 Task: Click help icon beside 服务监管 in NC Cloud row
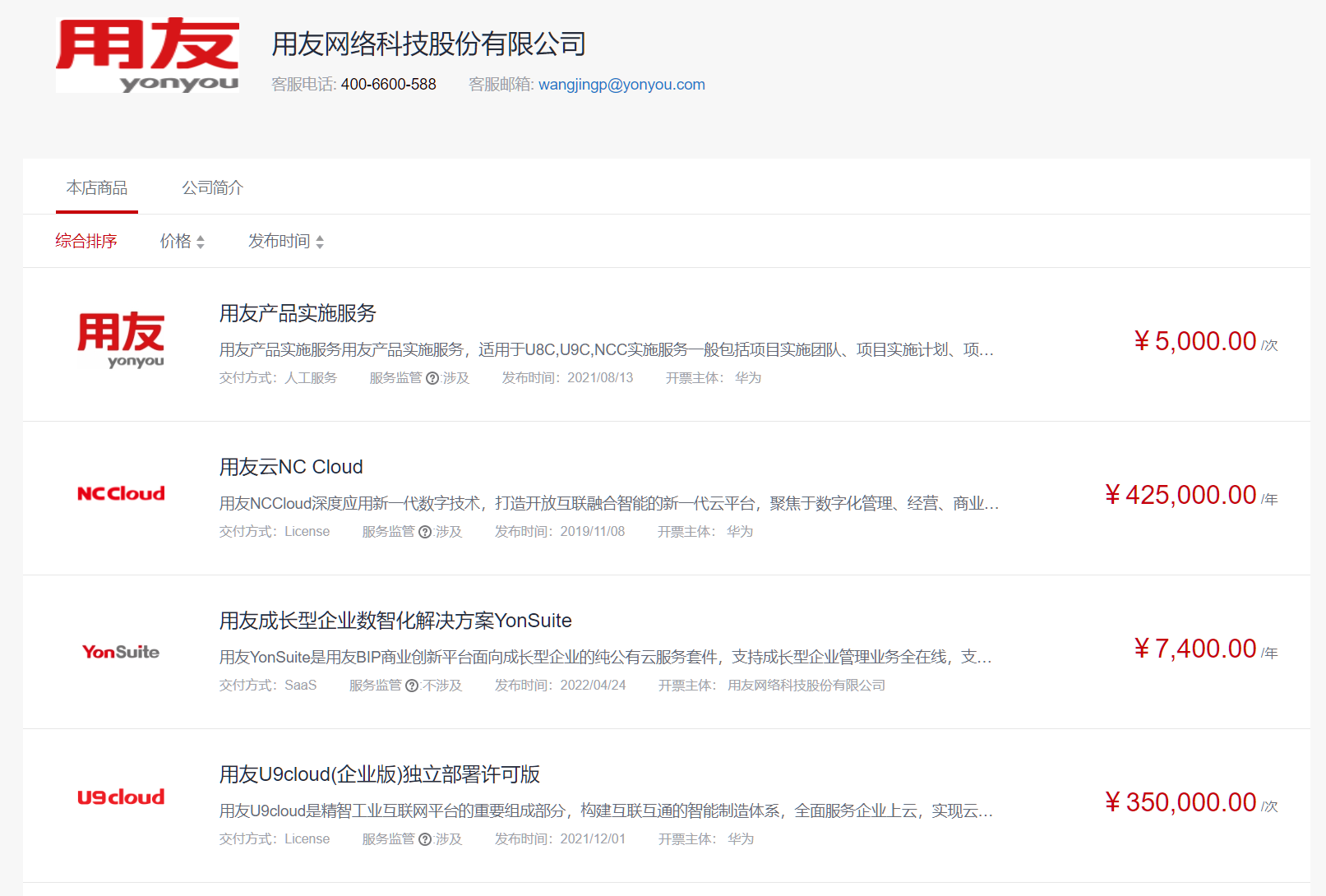425,533
